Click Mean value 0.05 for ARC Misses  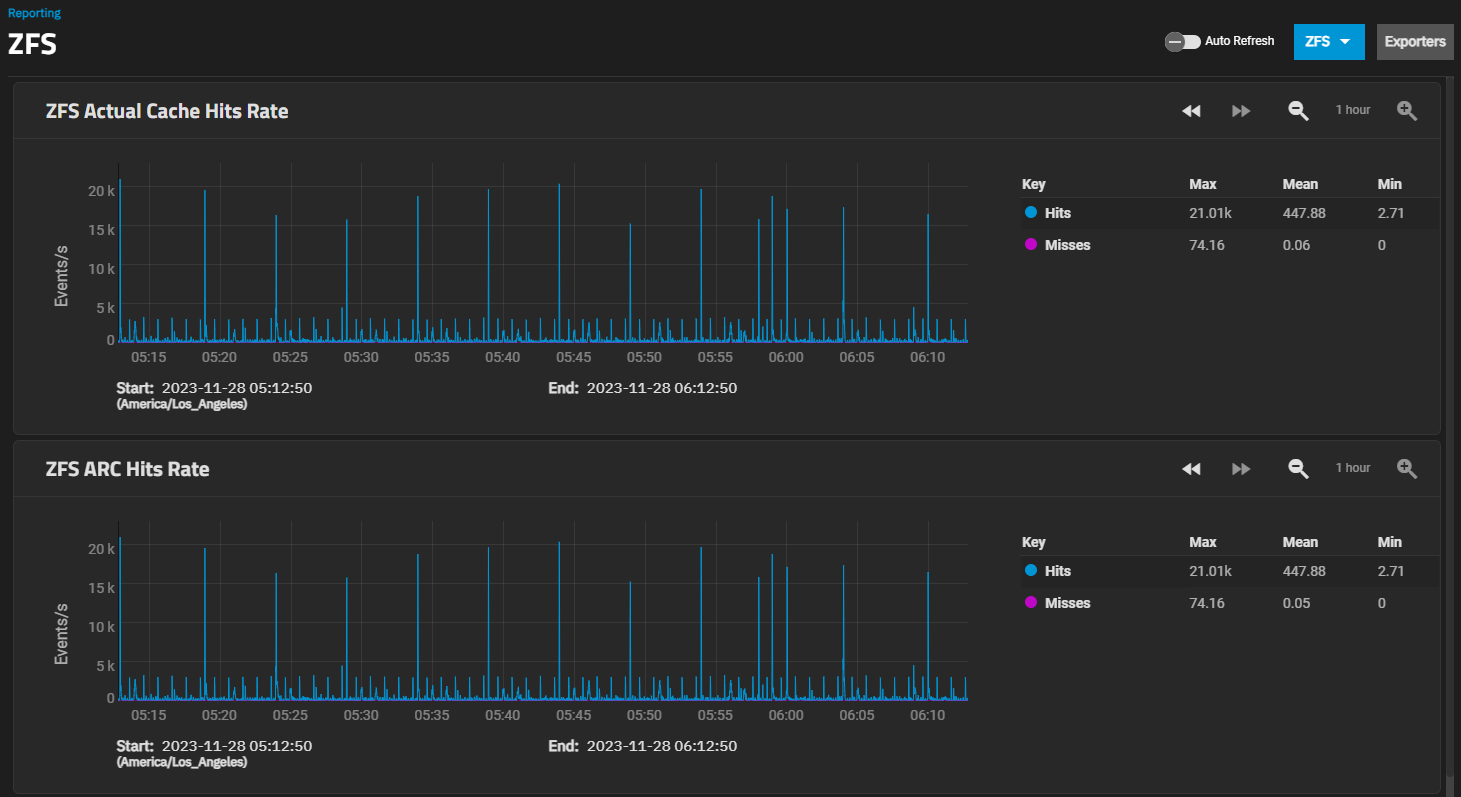click(x=1297, y=603)
